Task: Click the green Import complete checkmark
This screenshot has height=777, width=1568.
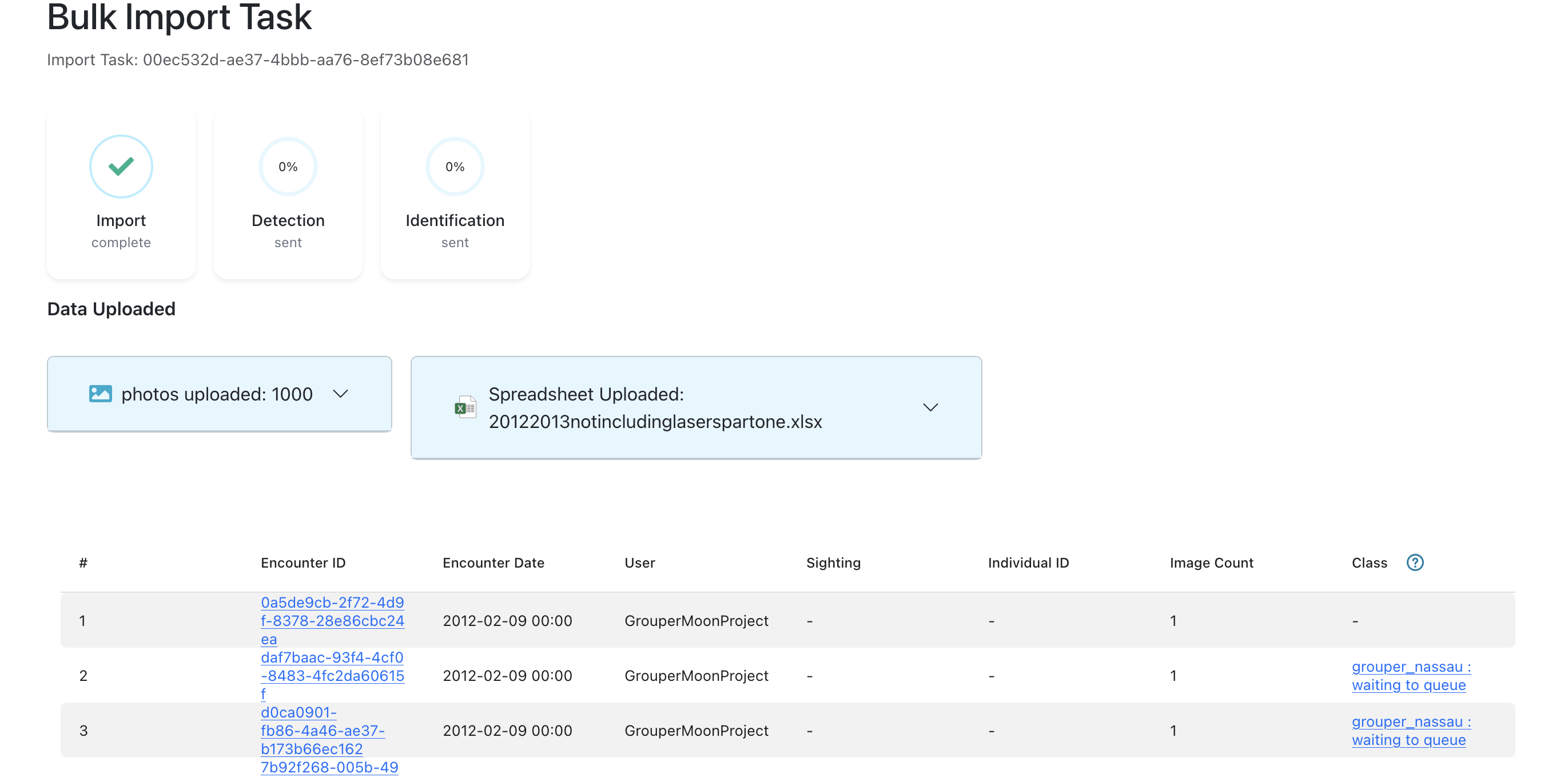Action: click(121, 166)
